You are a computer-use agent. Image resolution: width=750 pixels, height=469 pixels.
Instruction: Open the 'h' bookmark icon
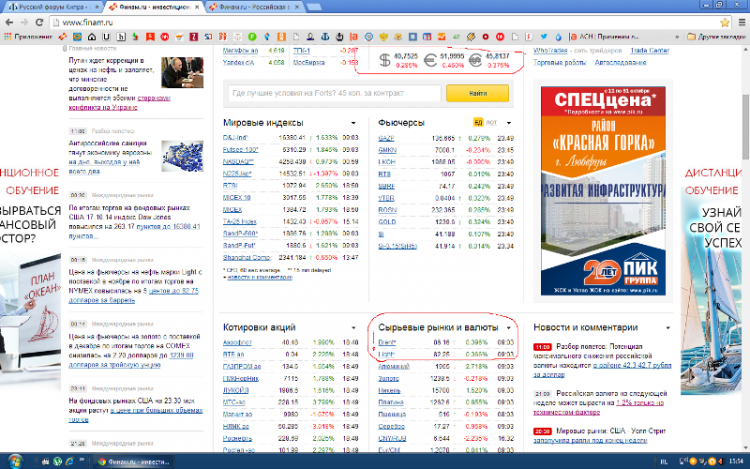[x=121, y=36]
